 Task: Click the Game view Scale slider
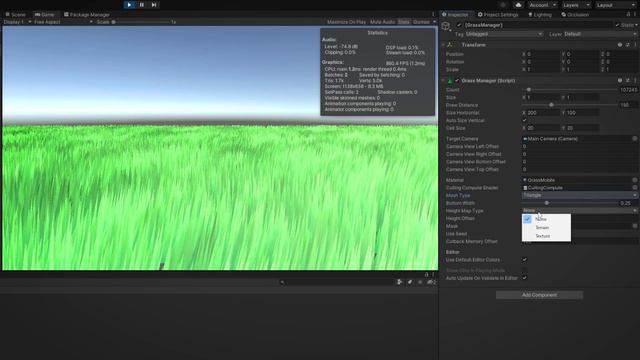pyautogui.click(x=141, y=22)
